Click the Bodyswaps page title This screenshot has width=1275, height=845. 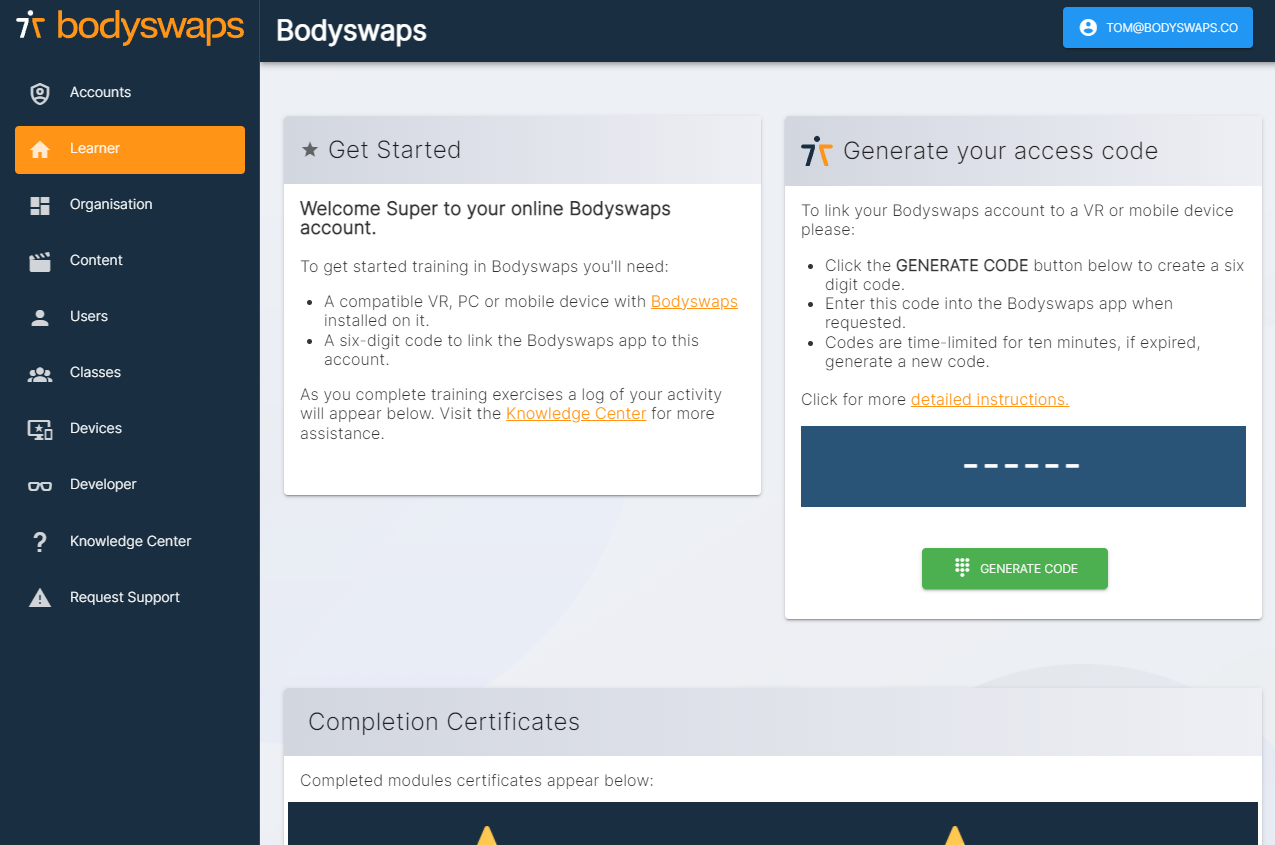click(x=351, y=31)
